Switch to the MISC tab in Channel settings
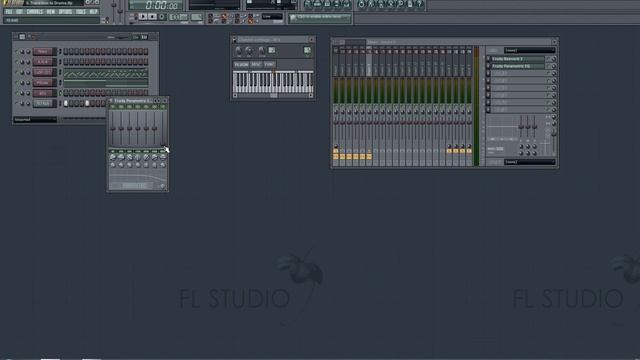Image resolution: width=640 pixels, height=360 pixels. click(256, 64)
